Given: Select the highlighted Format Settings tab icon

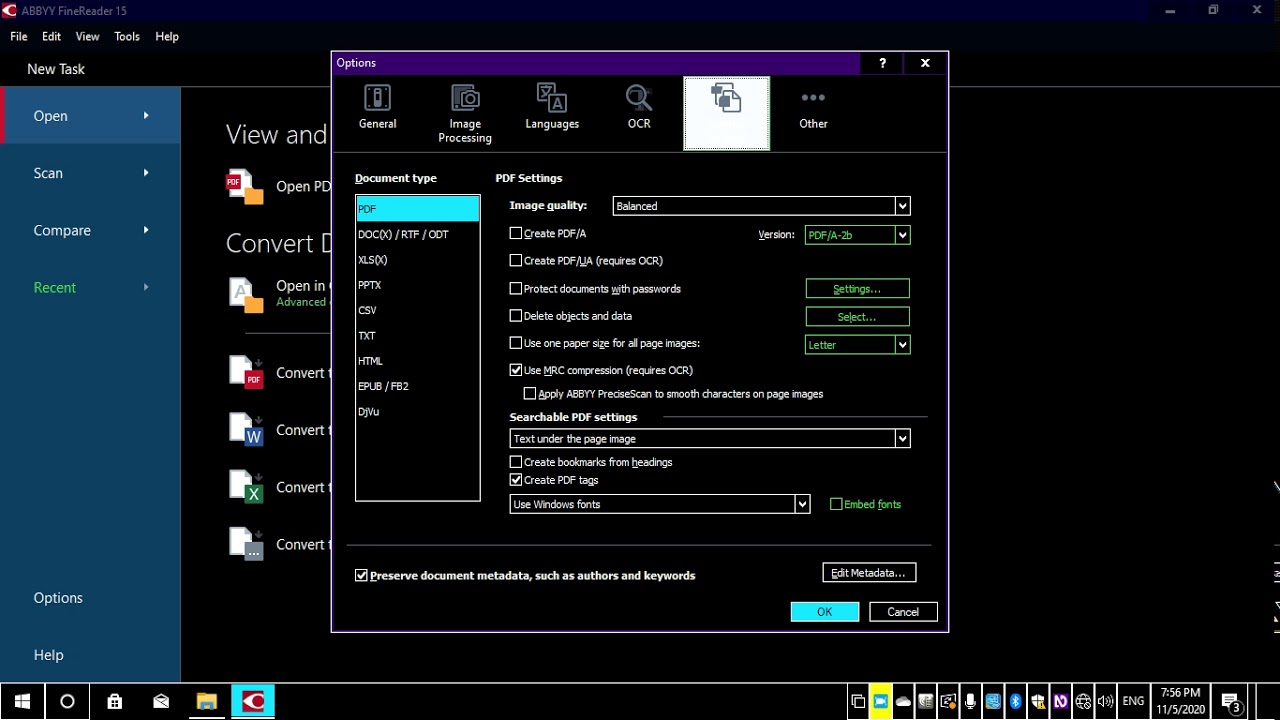Looking at the screenshot, I should coord(726,113).
